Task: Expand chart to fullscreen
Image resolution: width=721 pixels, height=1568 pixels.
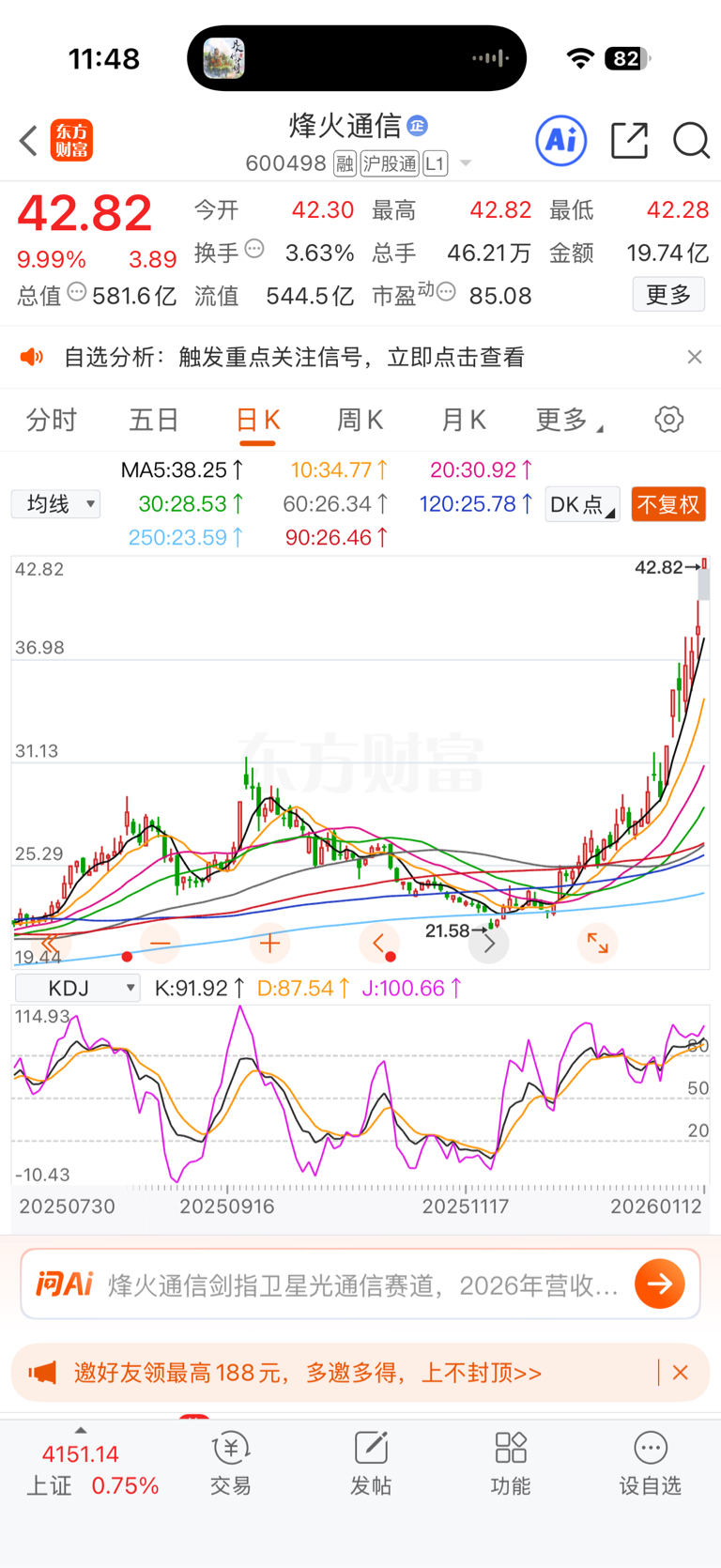Action: pos(597,943)
